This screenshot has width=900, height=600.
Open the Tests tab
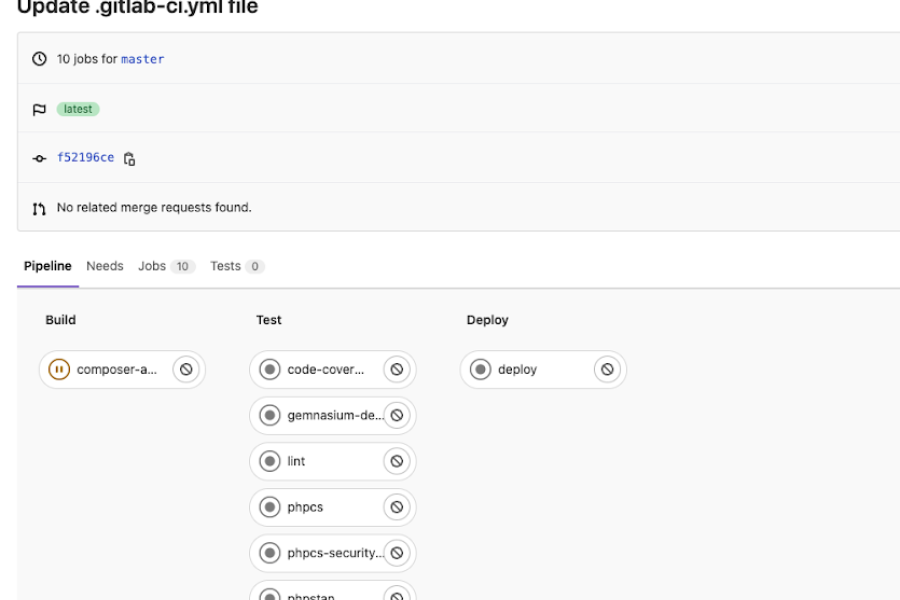tap(226, 266)
